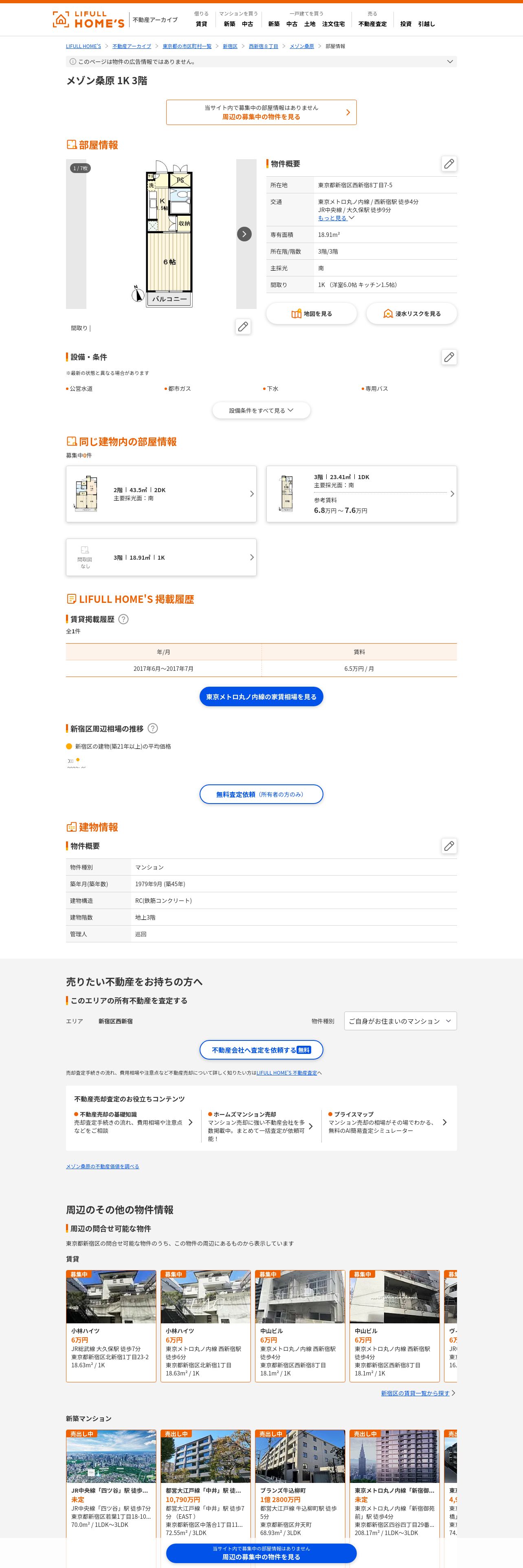Viewport: 523px width, 1568px height.
Task: Click メゾン桑原 breadcrumb link
Action: tap(302, 46)
